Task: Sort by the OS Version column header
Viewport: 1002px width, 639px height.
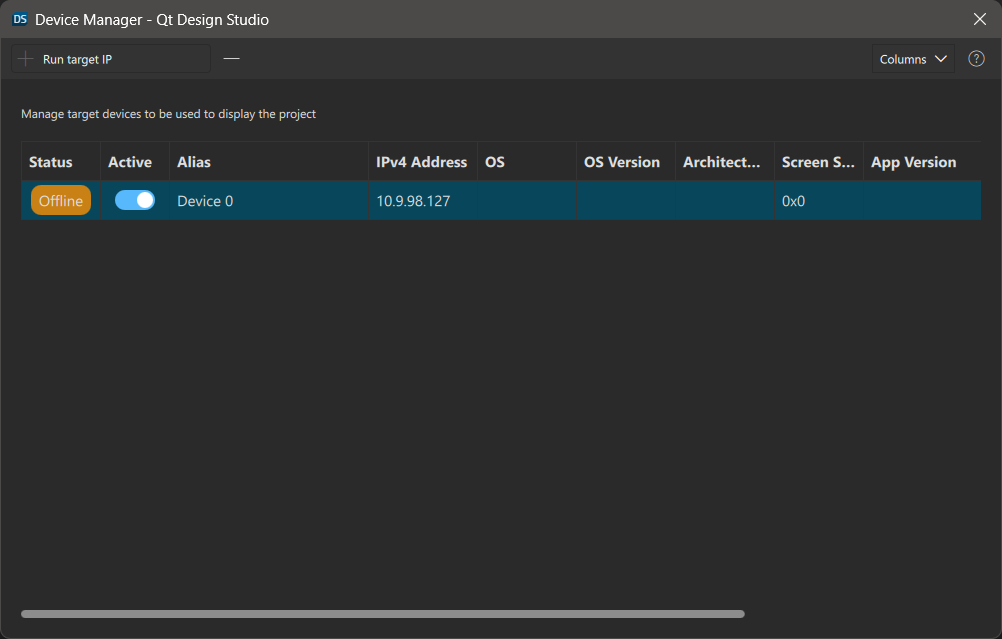Action: pyautogui.click(x=626, y=162)
